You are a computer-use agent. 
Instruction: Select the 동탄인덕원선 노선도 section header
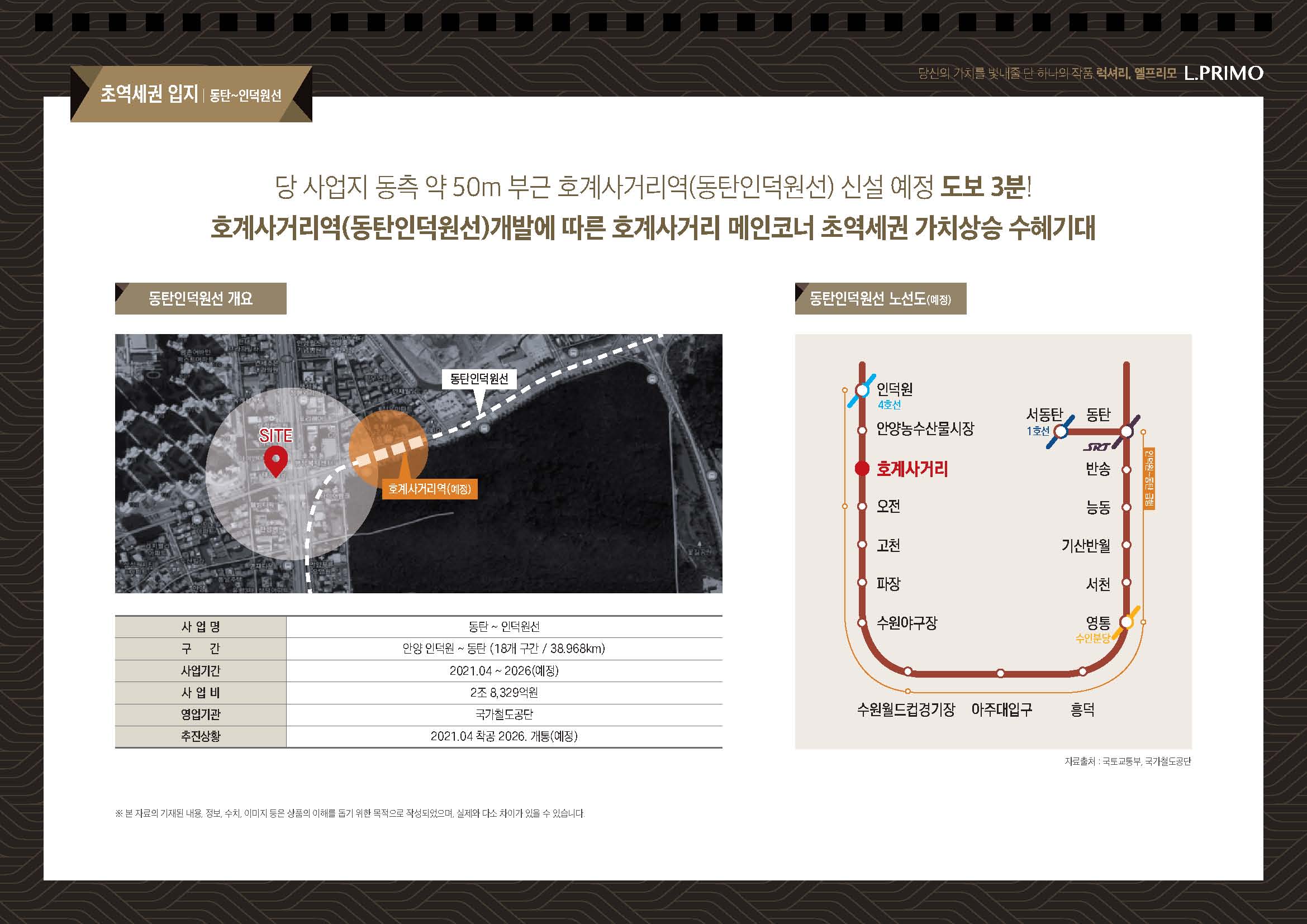click(880, 299)
